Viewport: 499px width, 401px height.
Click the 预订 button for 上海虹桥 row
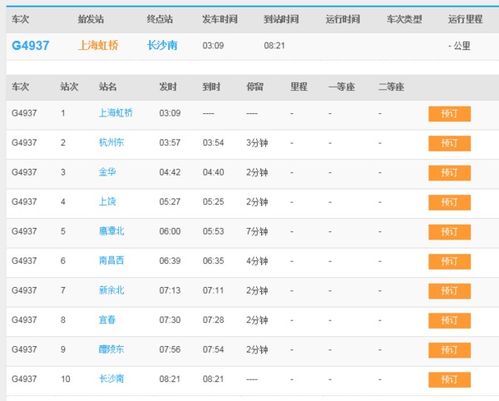(449, 114)
